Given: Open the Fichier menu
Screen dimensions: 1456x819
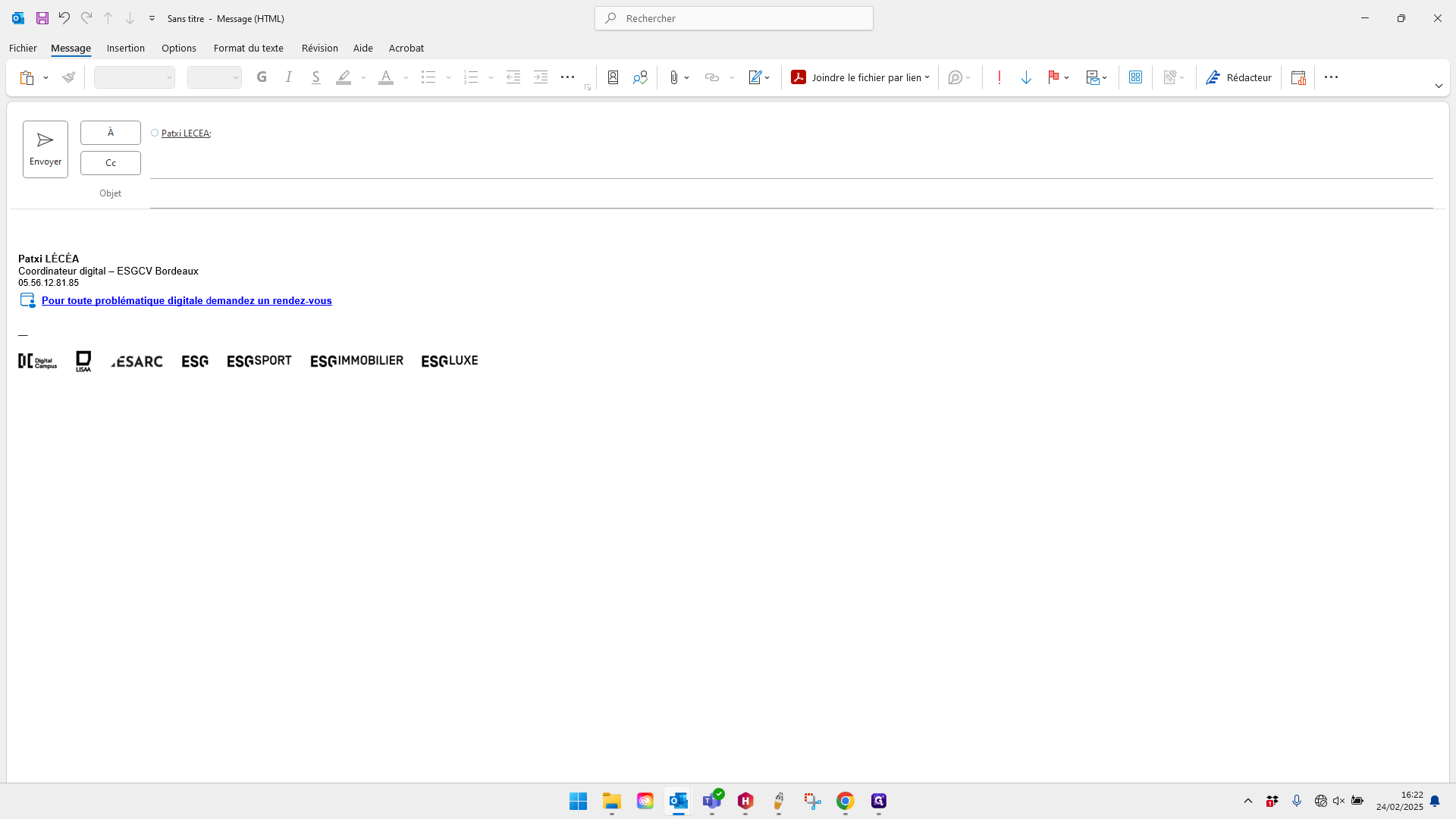Looking at the screenshot, I should tap(23, 48).
